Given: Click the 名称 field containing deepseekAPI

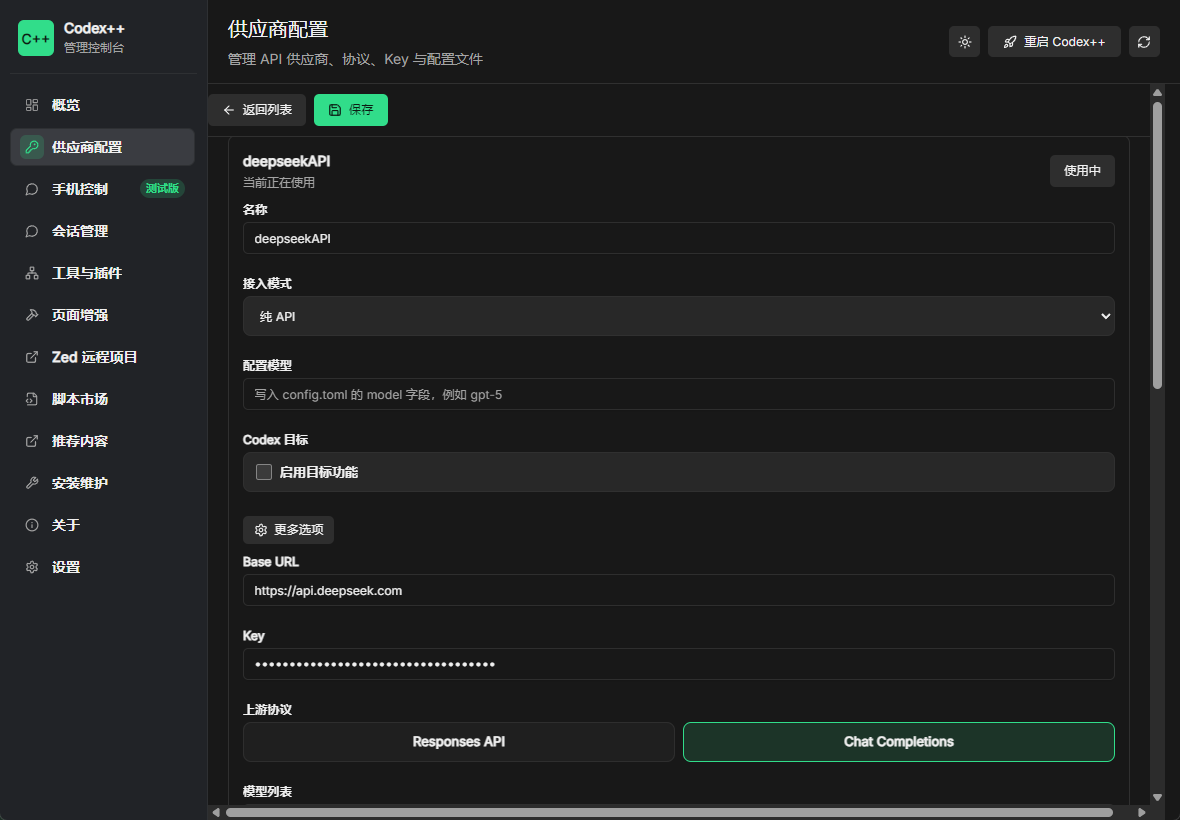Looking at the screenshot, I should pos(678,238).
